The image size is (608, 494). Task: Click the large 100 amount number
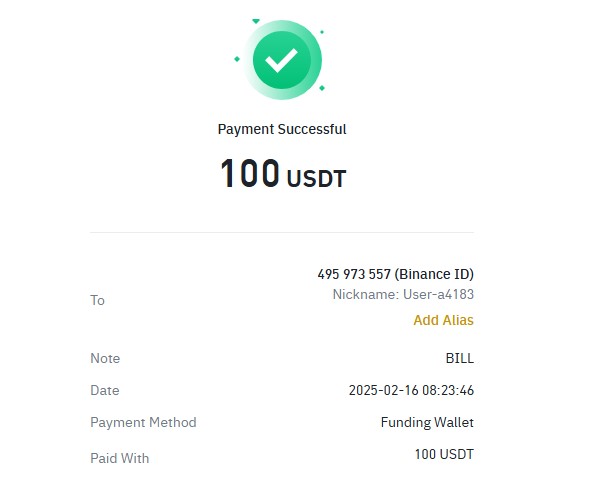[250, 175]
